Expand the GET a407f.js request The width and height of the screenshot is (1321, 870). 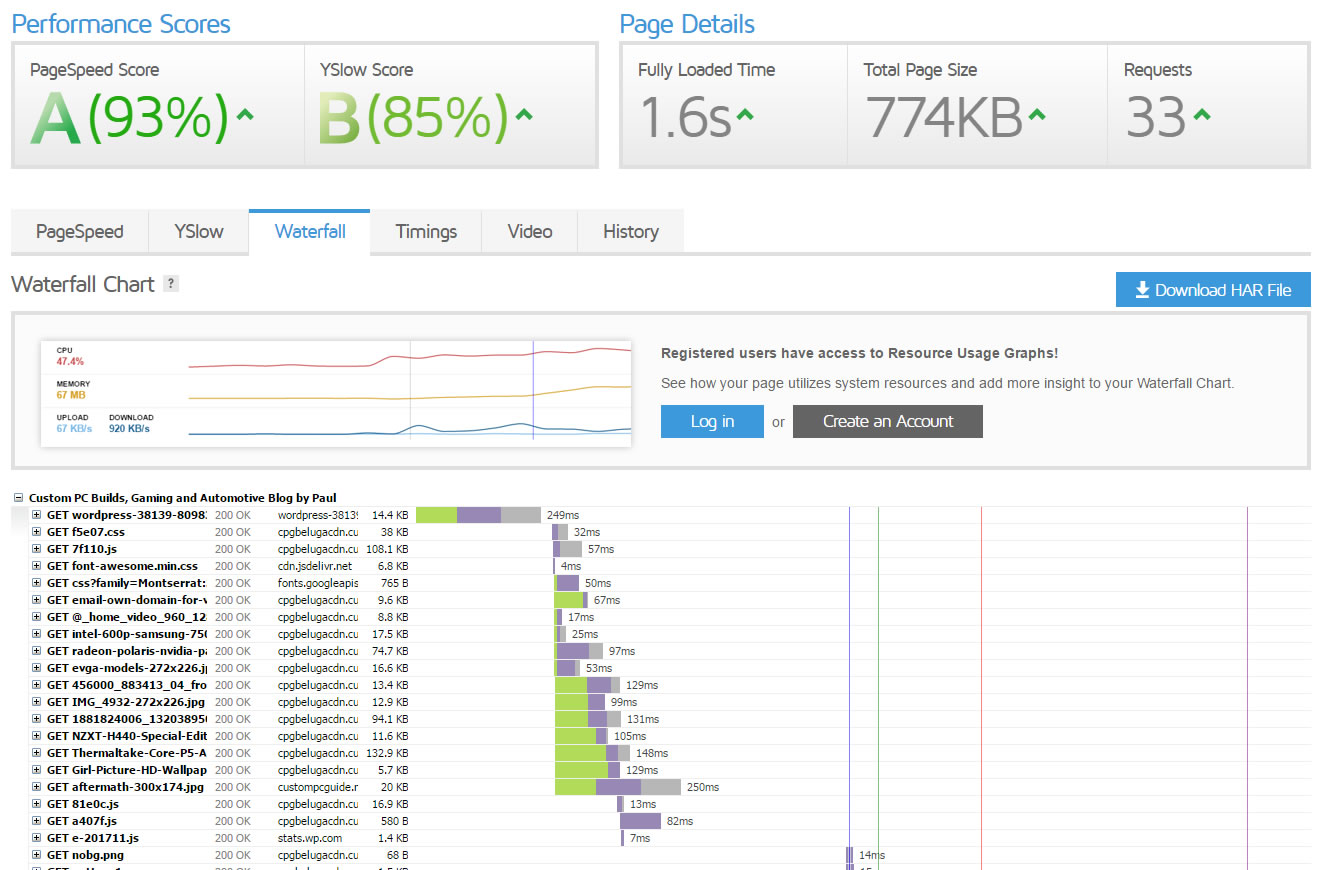(x=37, y=821)
